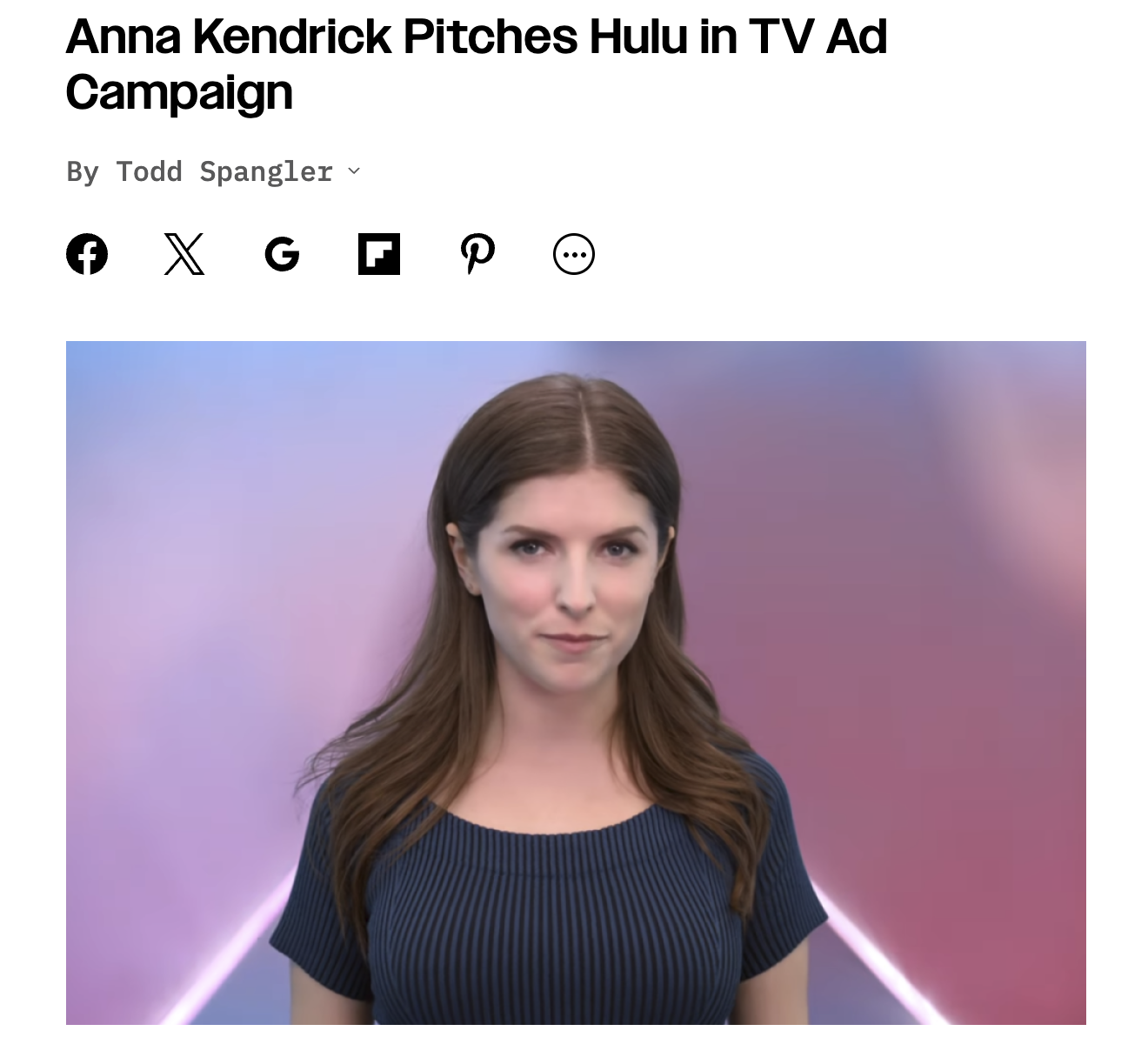
Task: Expand the author details chevron
Action: tap(354, 171)
